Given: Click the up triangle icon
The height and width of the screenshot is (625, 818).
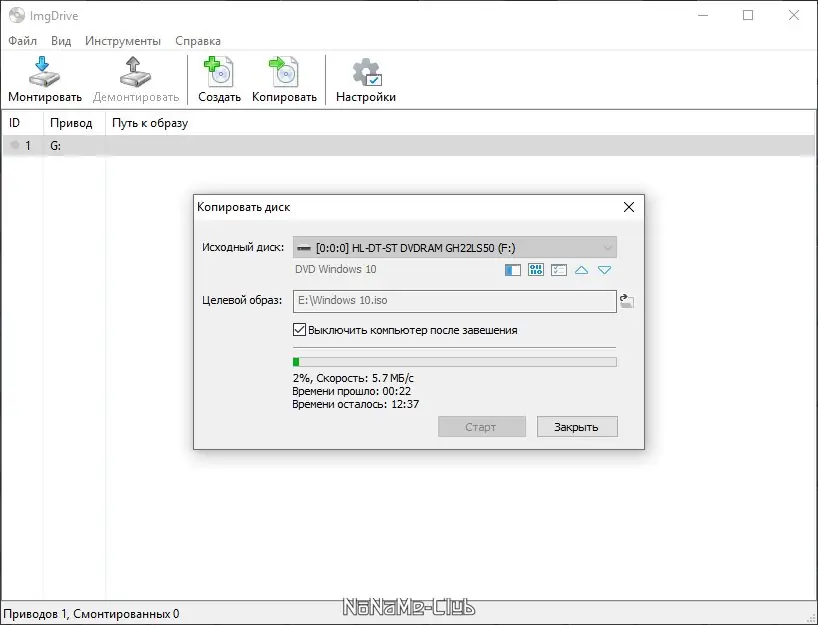Looking at the screenshot, I should click(x=581, y=270).
